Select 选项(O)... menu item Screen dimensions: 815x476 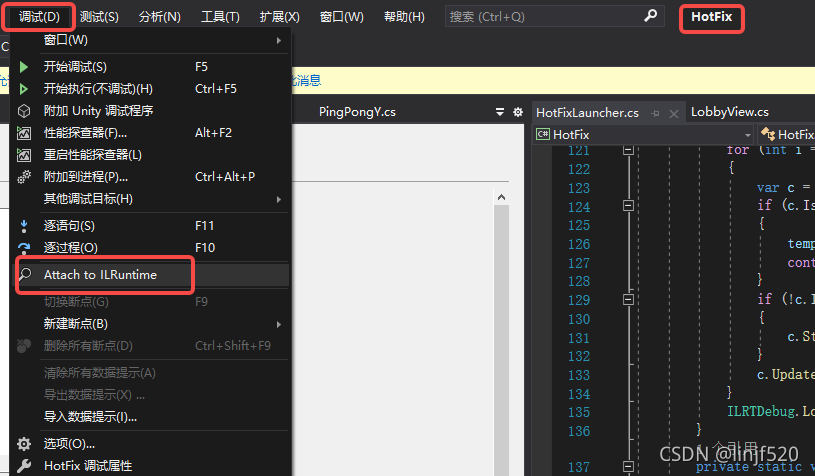click(151, 444)
